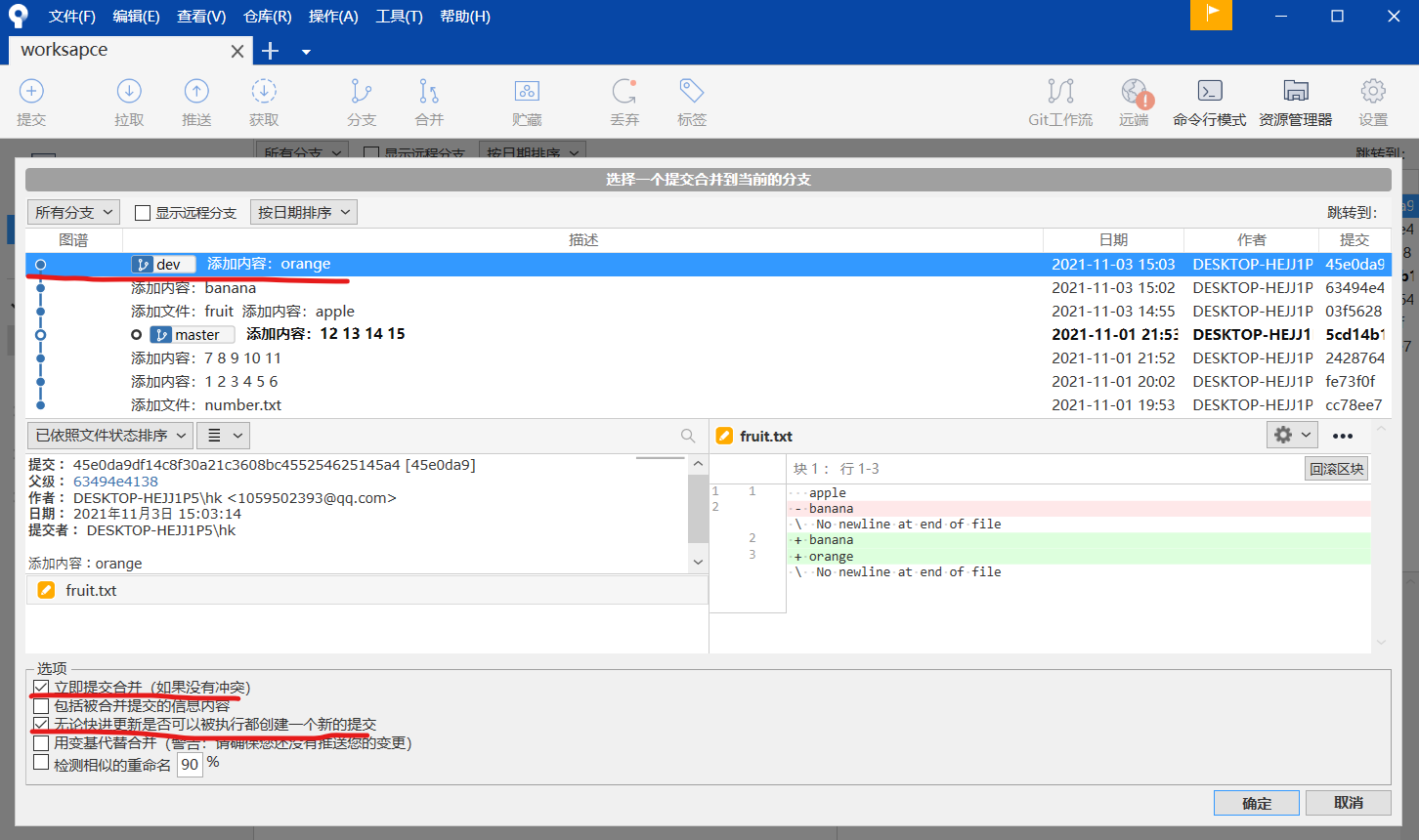1419x840 pixels.
Task: Open the tab list dropdown arrow
Action: click(x=306, y=52)
